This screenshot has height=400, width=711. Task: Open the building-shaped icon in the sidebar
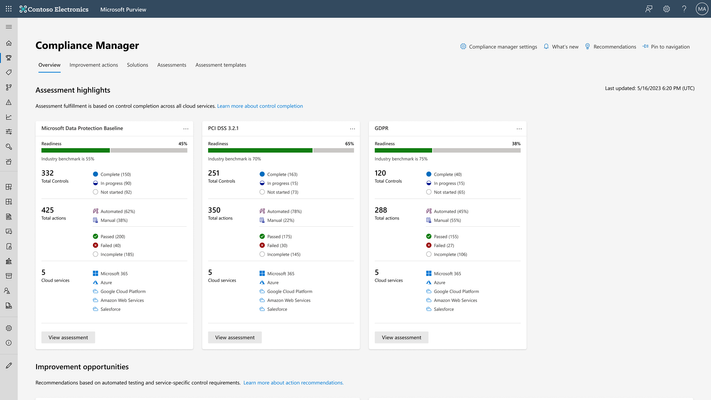click(x=9, y=261)
